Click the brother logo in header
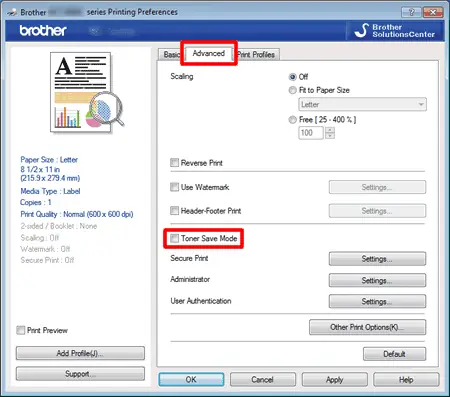 (x=43, y=31)
